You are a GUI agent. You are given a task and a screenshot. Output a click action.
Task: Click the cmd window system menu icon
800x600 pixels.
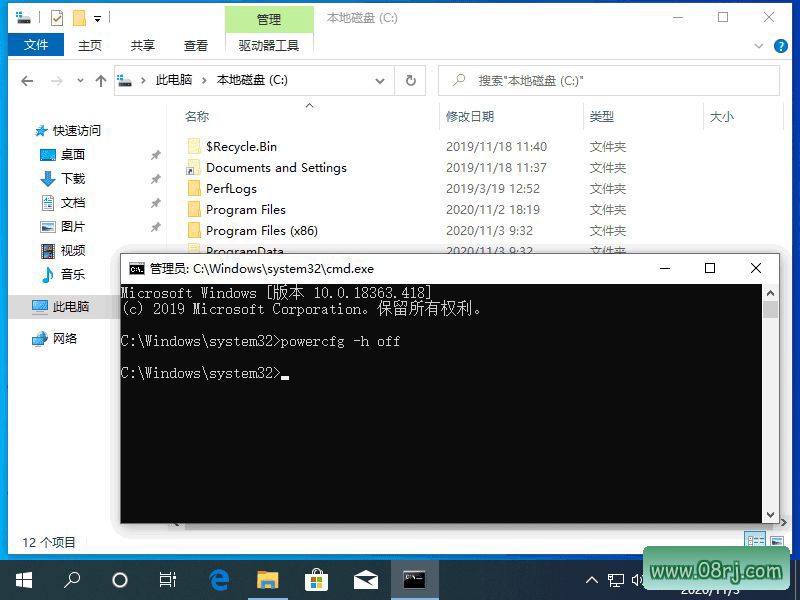[x=136, y=268]
